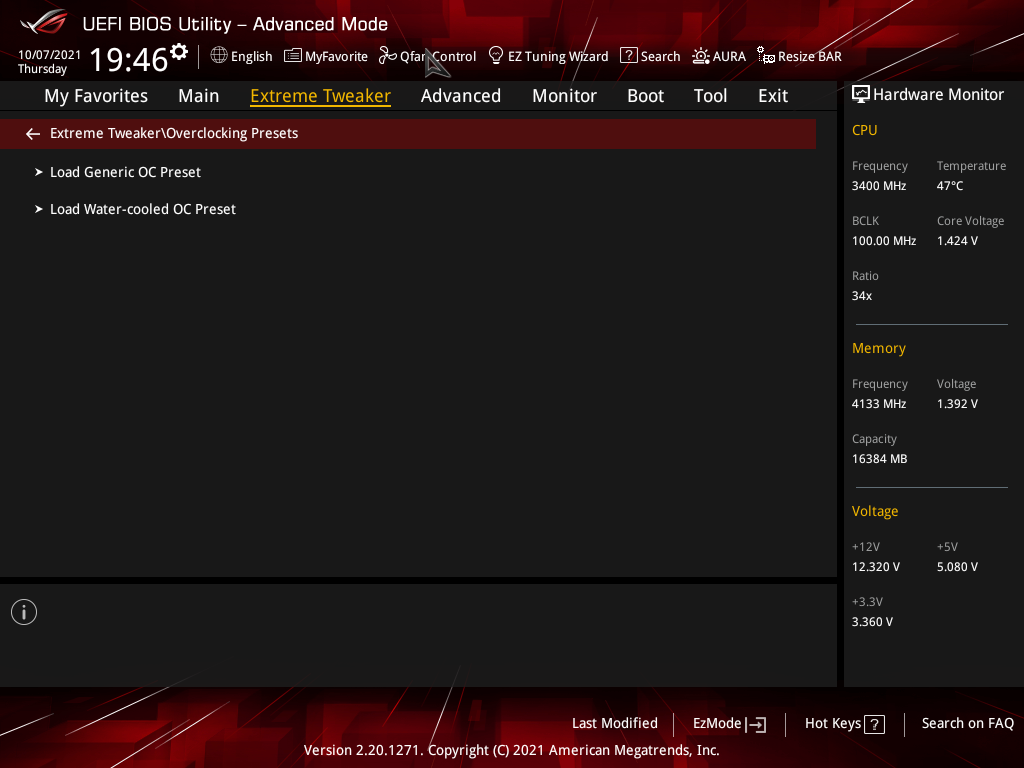The height and width of the screenshot is (768, 1024).
Task: Open the Monitor tab
Action: tap(564, 96)
